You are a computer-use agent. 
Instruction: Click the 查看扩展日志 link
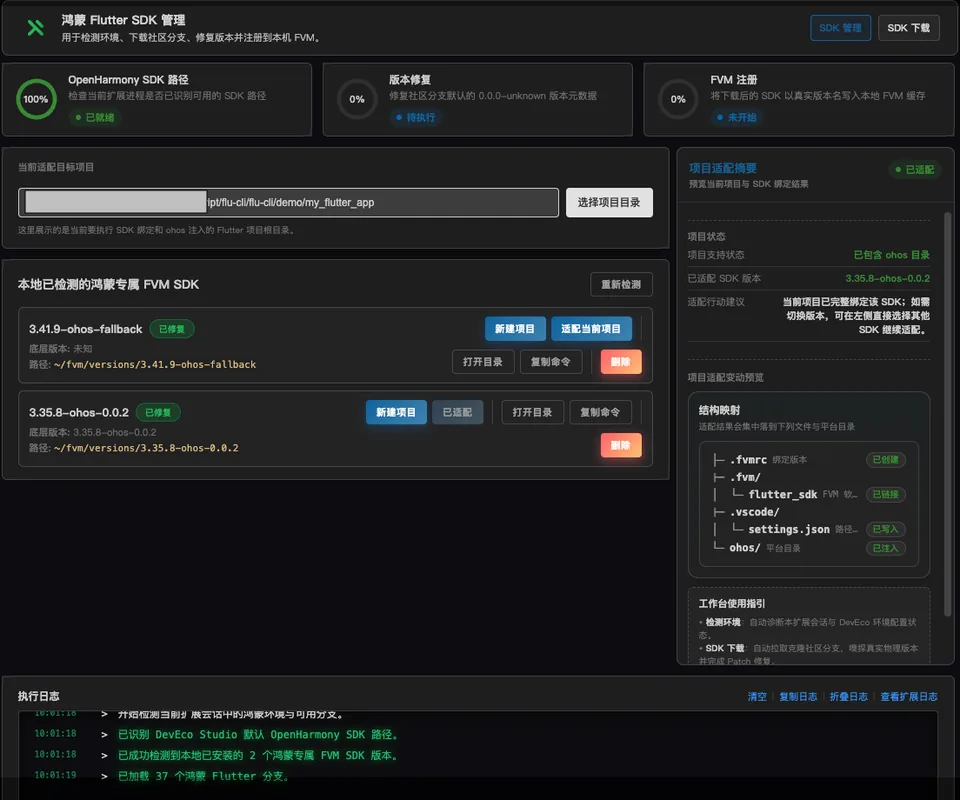(909, 697)
